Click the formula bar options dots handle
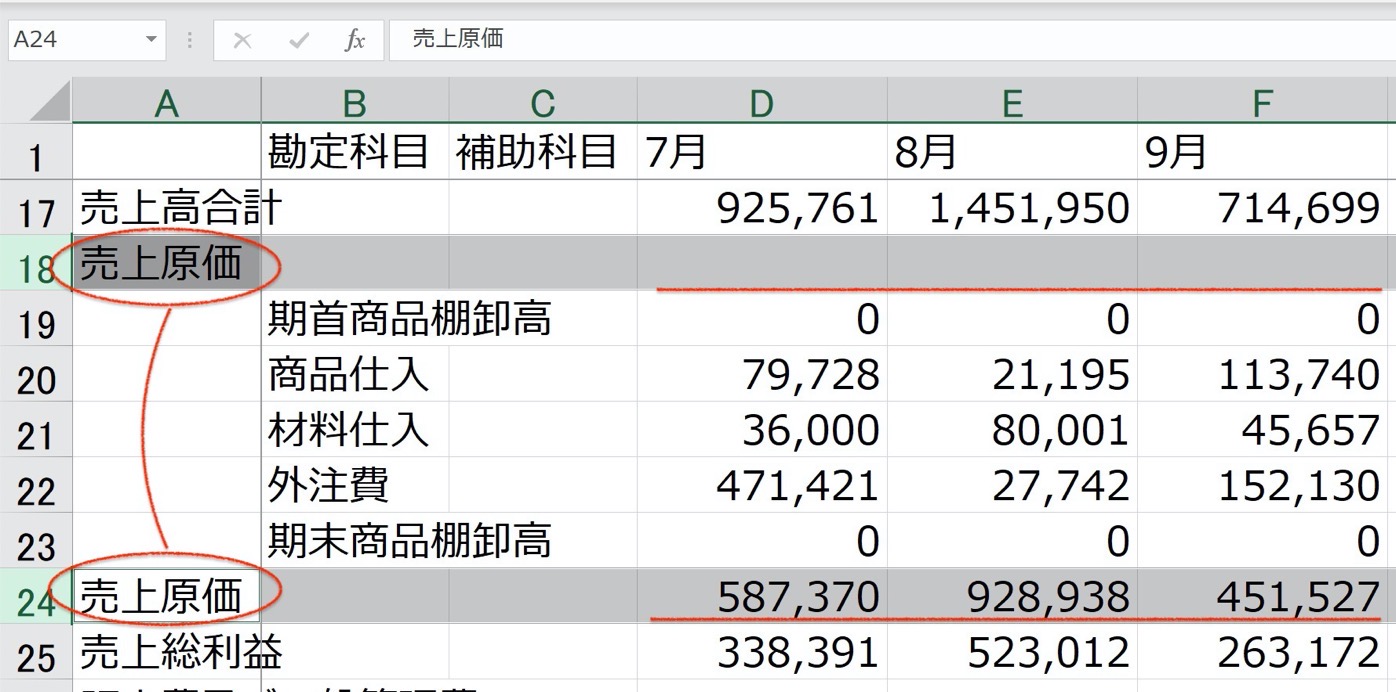This screenshot has width=1396, height=692. coord(190,41)
